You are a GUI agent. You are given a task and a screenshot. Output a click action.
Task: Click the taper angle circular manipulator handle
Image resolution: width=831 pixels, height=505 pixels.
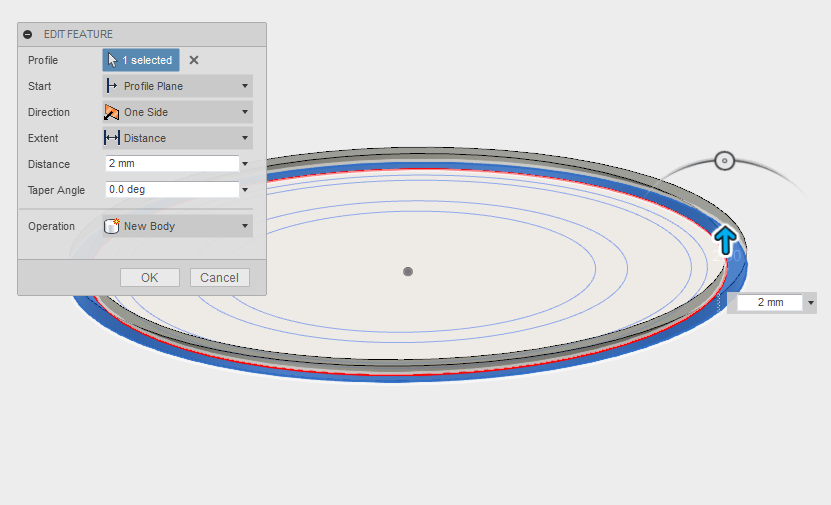pyautogui.click(x=724, y=161)
